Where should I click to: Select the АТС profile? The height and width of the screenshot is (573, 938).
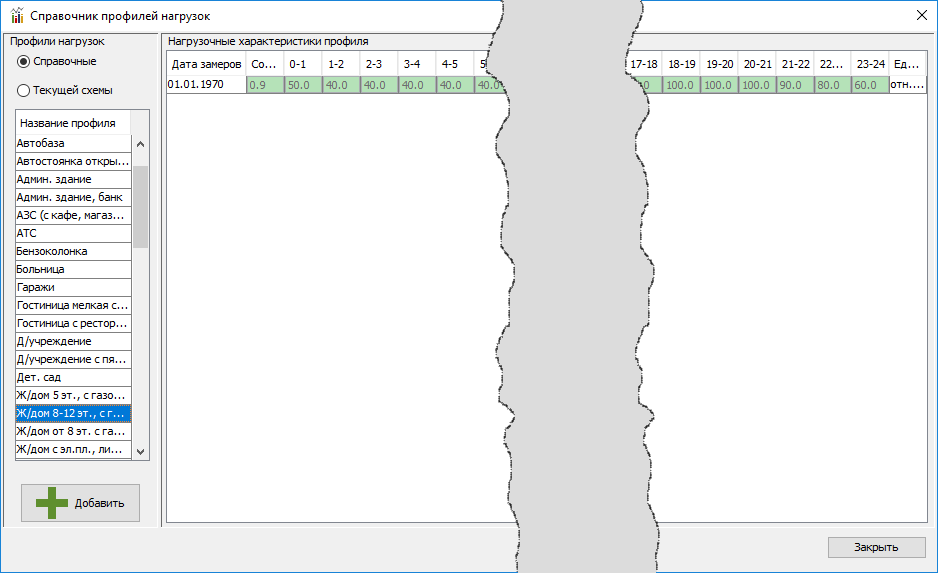tap(73, 233)
